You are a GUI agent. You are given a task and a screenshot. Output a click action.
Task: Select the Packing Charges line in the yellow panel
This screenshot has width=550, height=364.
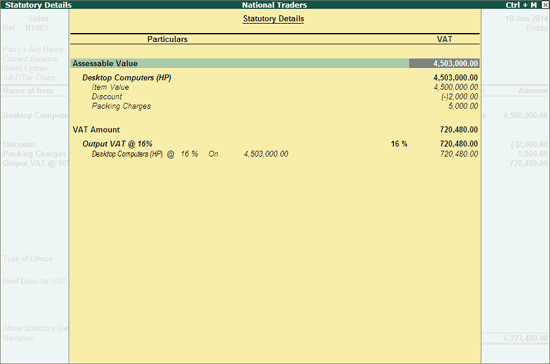[121, 106]
